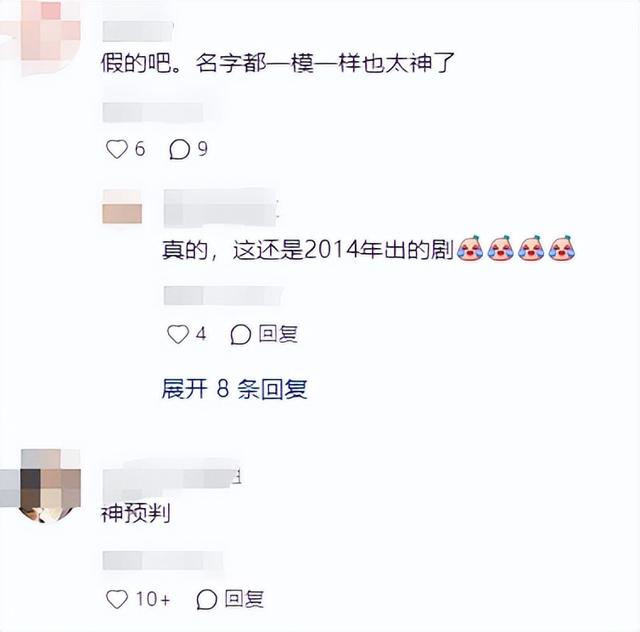Tap speech bubble icon under 神预判

(x=207, y=599)
